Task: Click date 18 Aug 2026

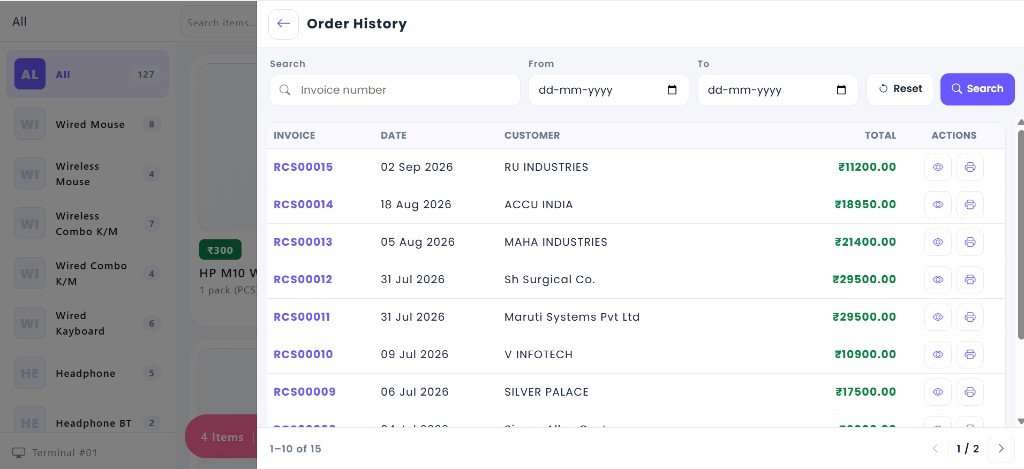Action: point(416,204)
